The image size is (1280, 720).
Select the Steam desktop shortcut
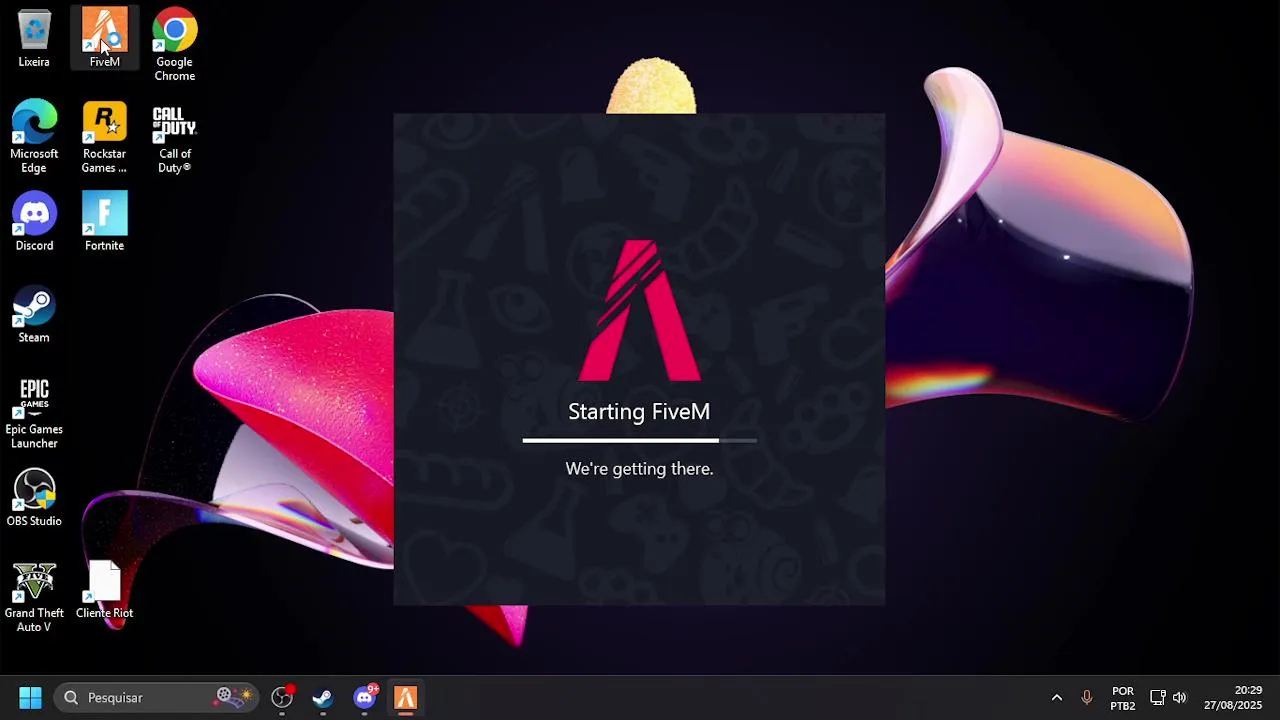(x=34, y=314)
